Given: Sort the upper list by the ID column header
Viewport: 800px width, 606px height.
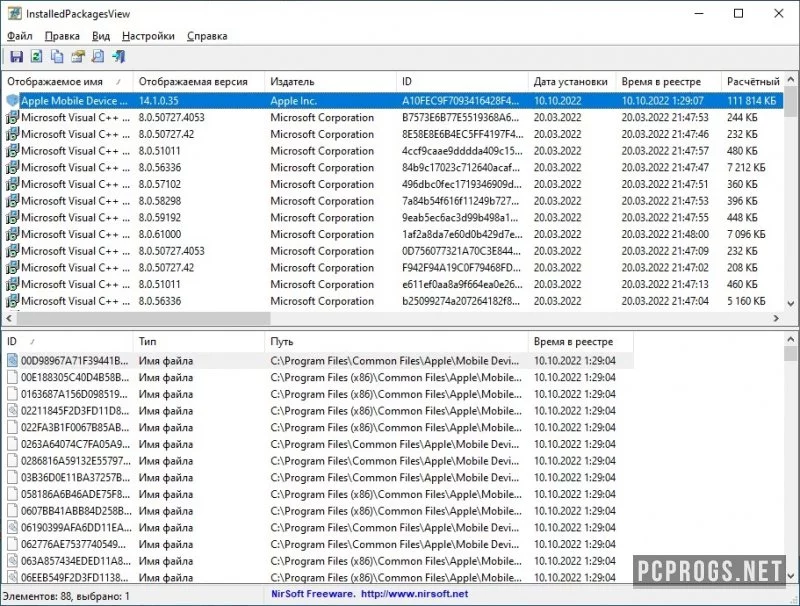Looking at the screenshot, I should tap(462, 82).
